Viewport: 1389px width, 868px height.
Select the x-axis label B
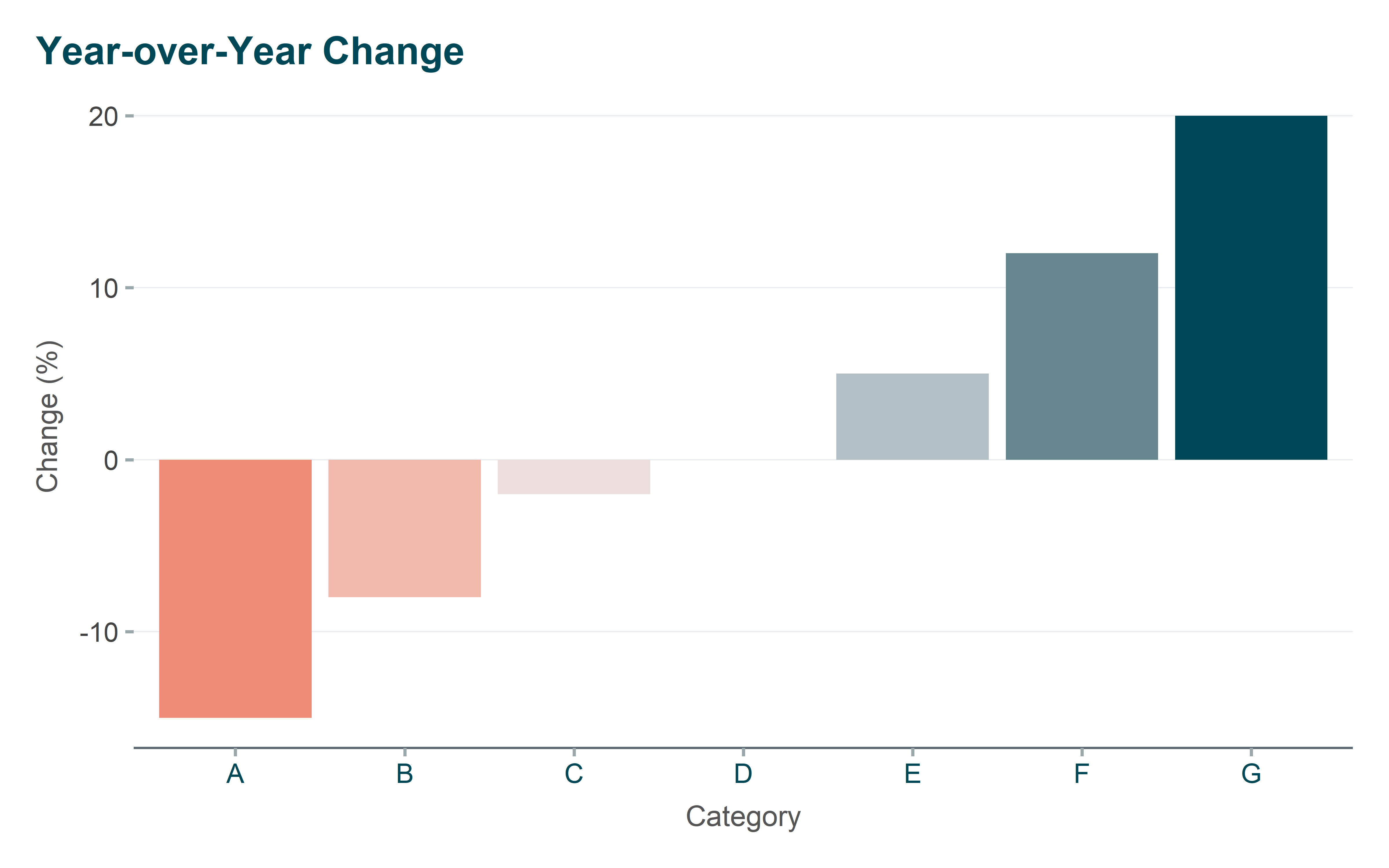(405, 774)
